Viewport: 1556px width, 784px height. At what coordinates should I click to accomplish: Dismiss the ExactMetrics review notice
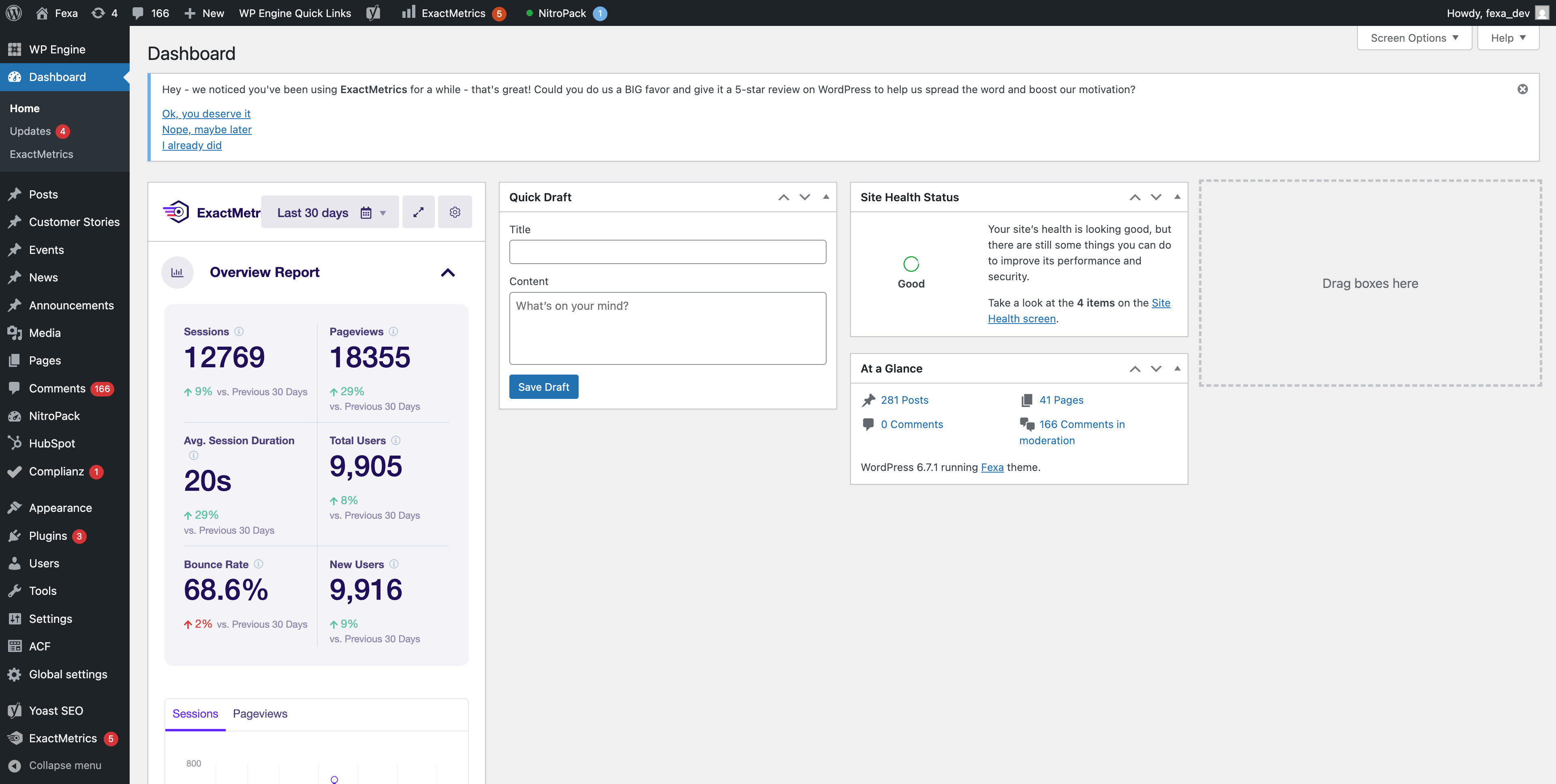[1522, 89]
